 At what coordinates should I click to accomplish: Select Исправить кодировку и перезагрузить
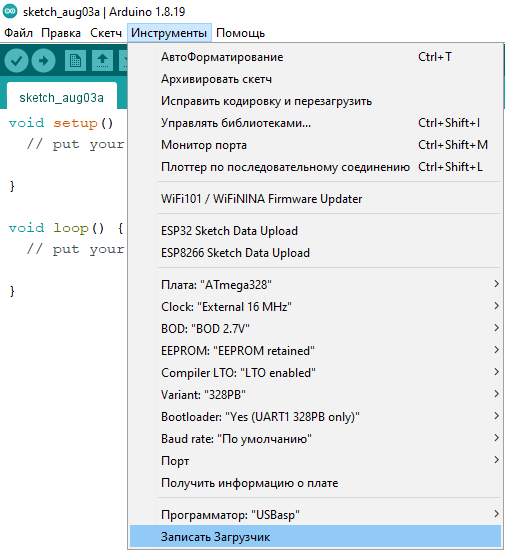[x=315, y=101]
